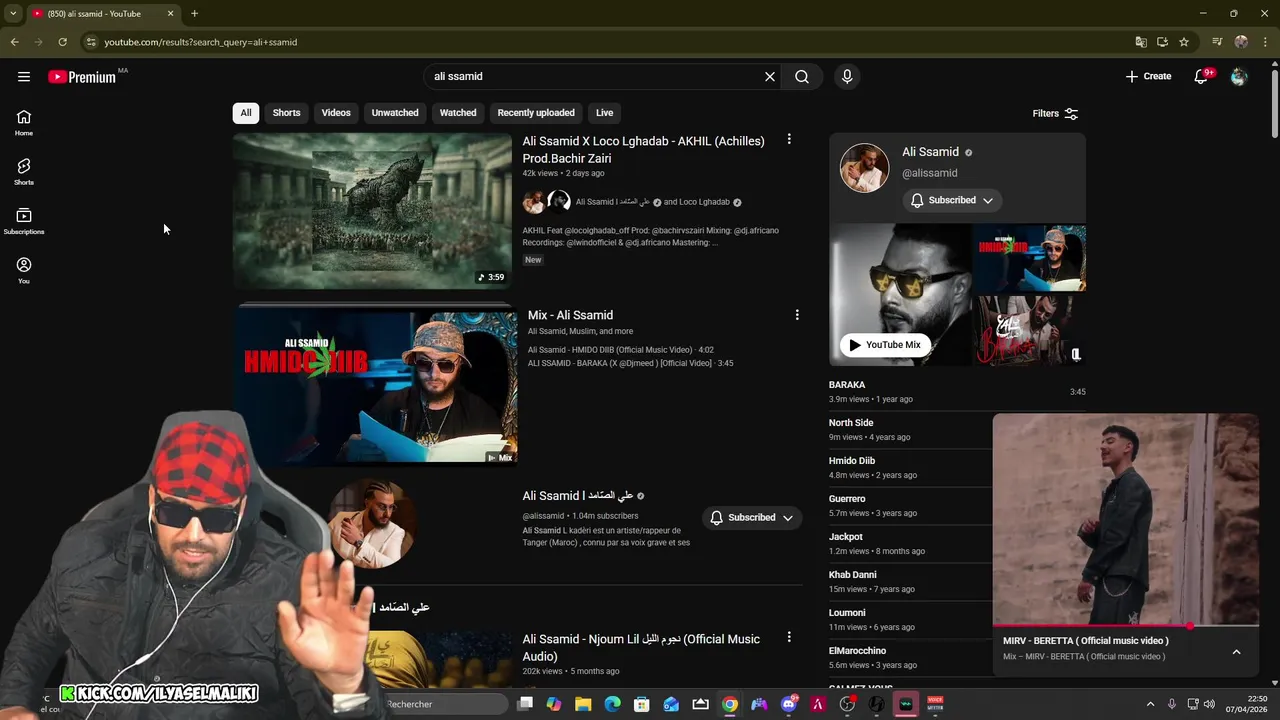This screenshot has width=1280, height=720.
Task: Open Microsoft Edge from taskbar
Action: [612, 704]
